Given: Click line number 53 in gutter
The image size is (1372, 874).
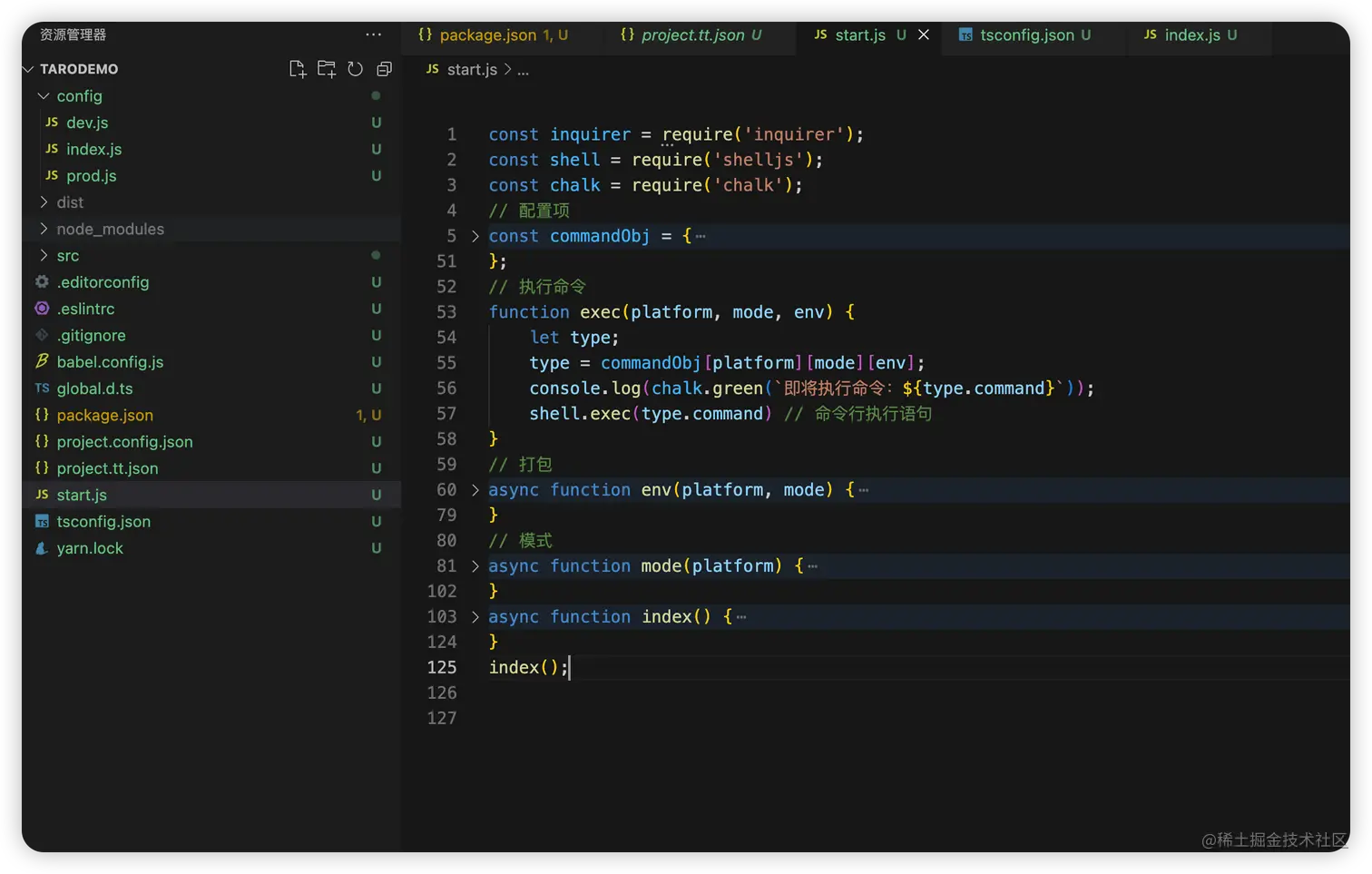Looking at the screenshot, I should [446, 312].
